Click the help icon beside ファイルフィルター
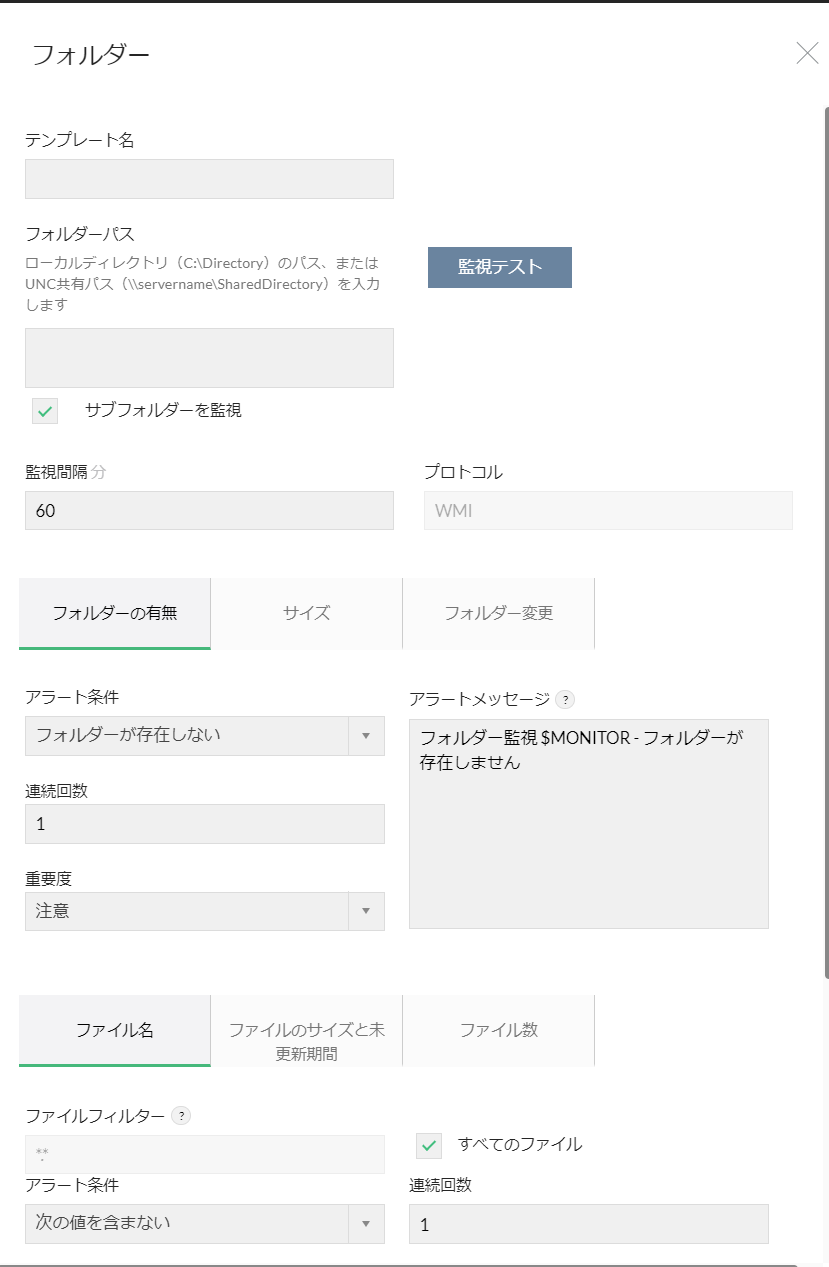The image size is (829, 1267). click(x=181, y=1115)
